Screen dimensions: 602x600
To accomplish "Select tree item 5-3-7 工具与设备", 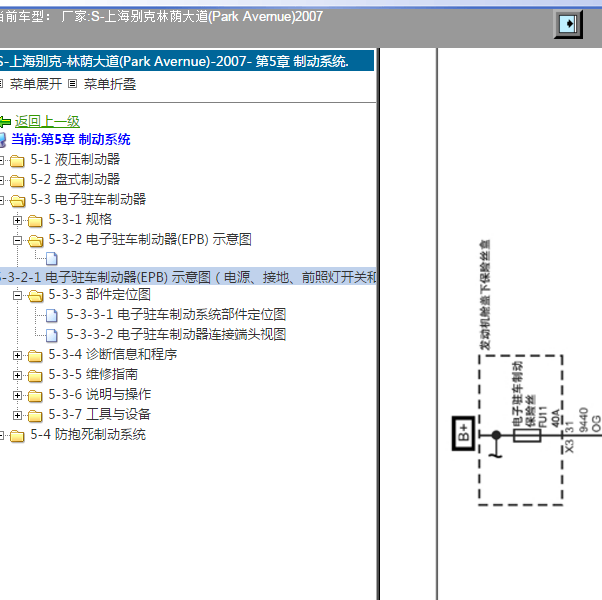I will coord(100,414).
